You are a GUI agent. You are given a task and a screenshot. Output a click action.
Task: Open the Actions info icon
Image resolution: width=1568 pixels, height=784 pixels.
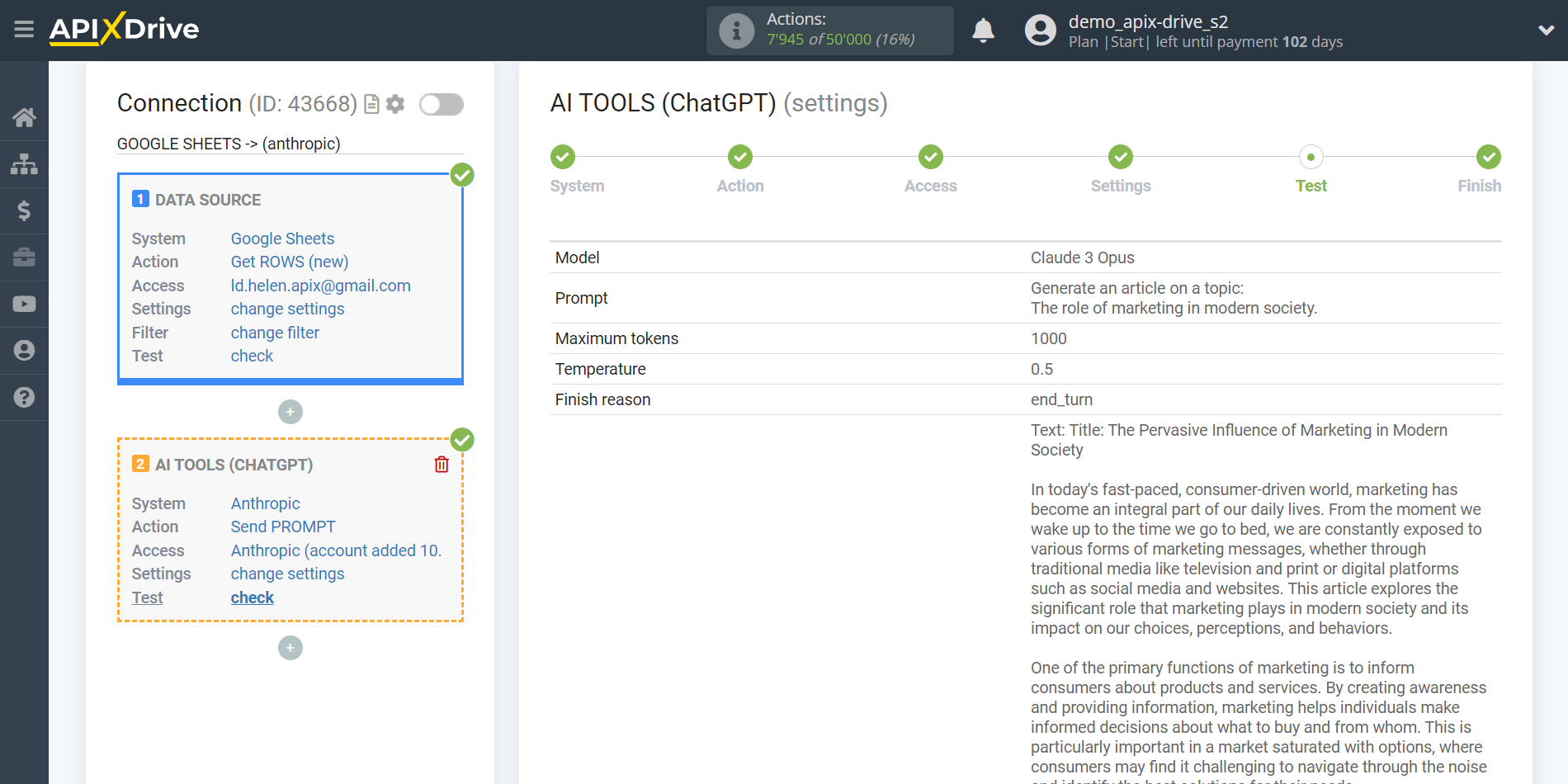tap(736, 31)
